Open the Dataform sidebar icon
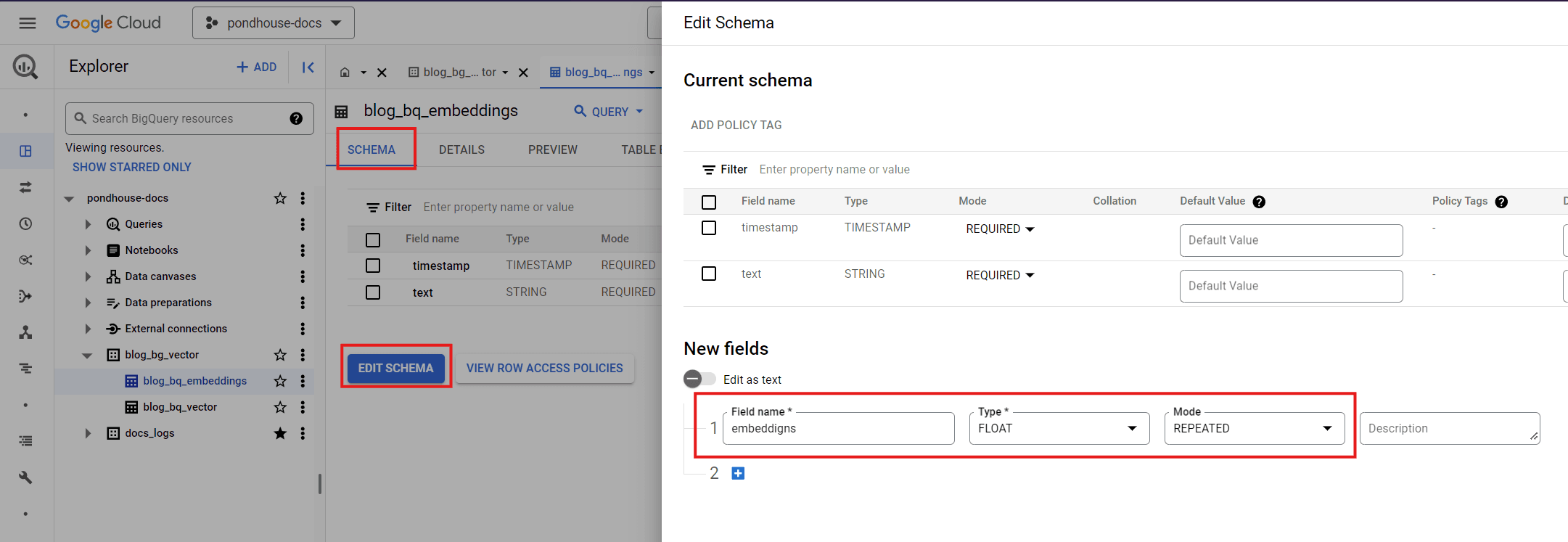 point(25,296)
